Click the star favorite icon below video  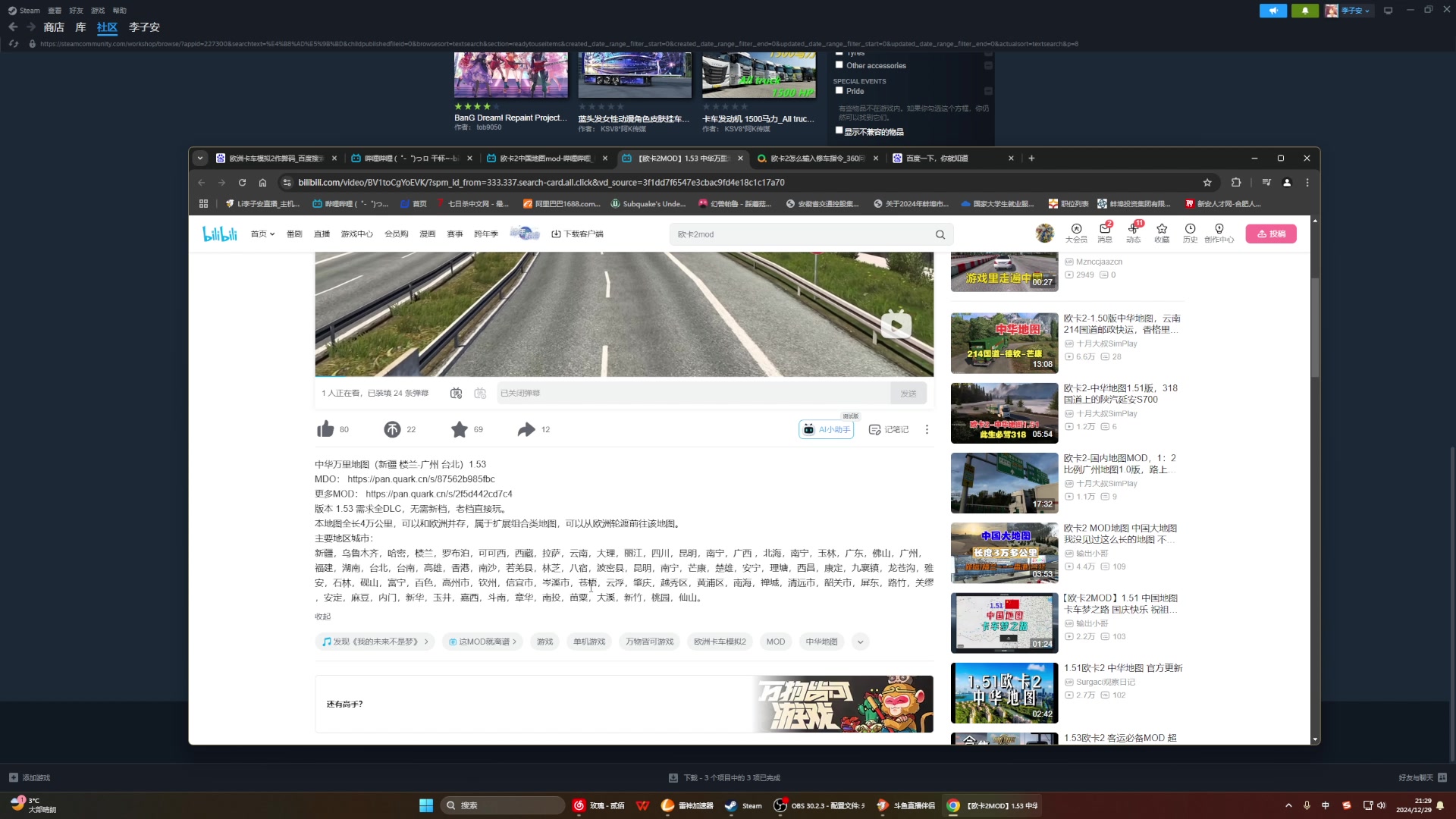460,429
